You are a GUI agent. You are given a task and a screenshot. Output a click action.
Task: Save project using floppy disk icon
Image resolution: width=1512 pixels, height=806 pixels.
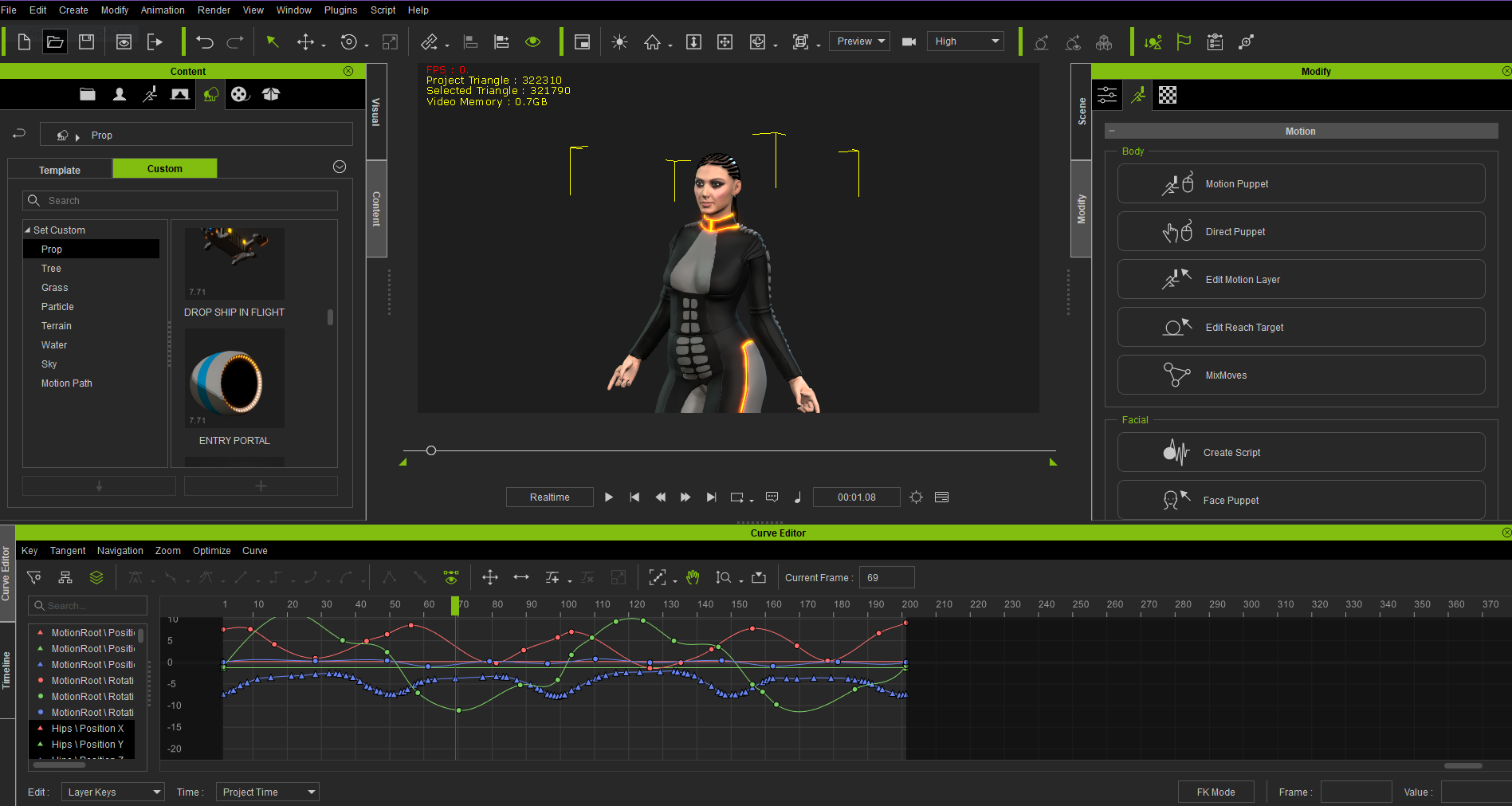87,42
